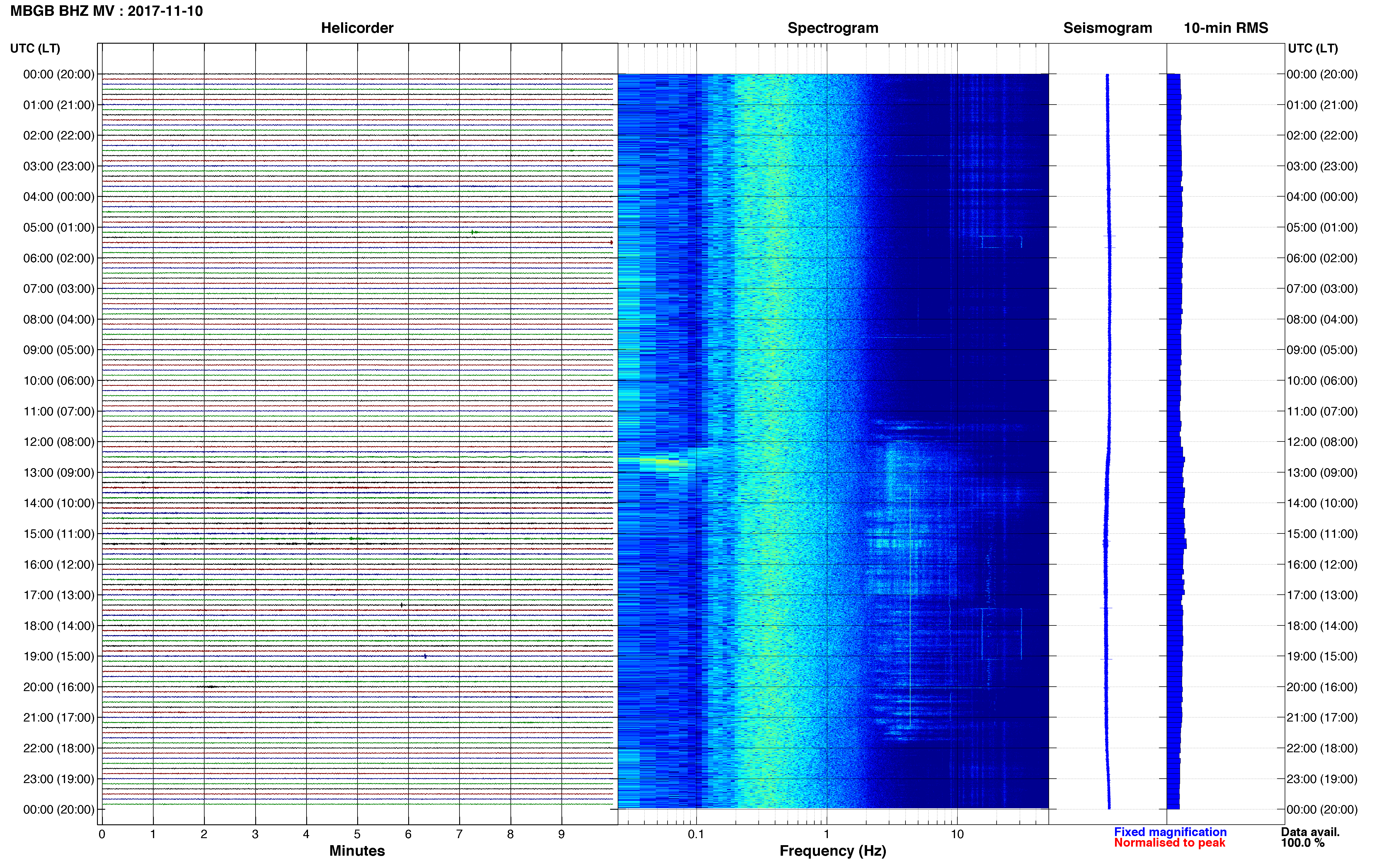This screenshot has height=868, width=1389.
Task: Click left-axis time label '05:00 (01:00)'
Action: (59, 227)
